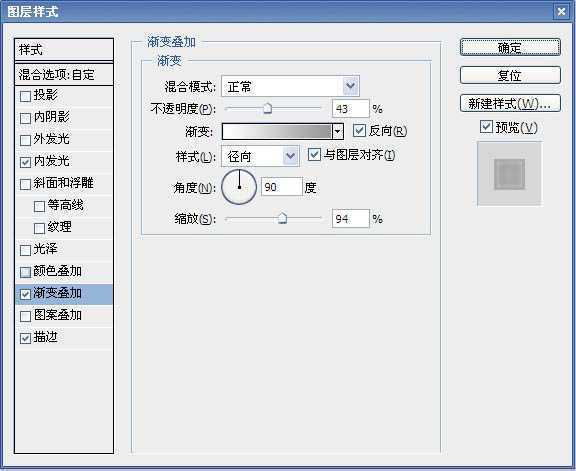This screenshot has width=576, height=471.
Task: Click the style preview thumbnail
Action: (509, 174)
